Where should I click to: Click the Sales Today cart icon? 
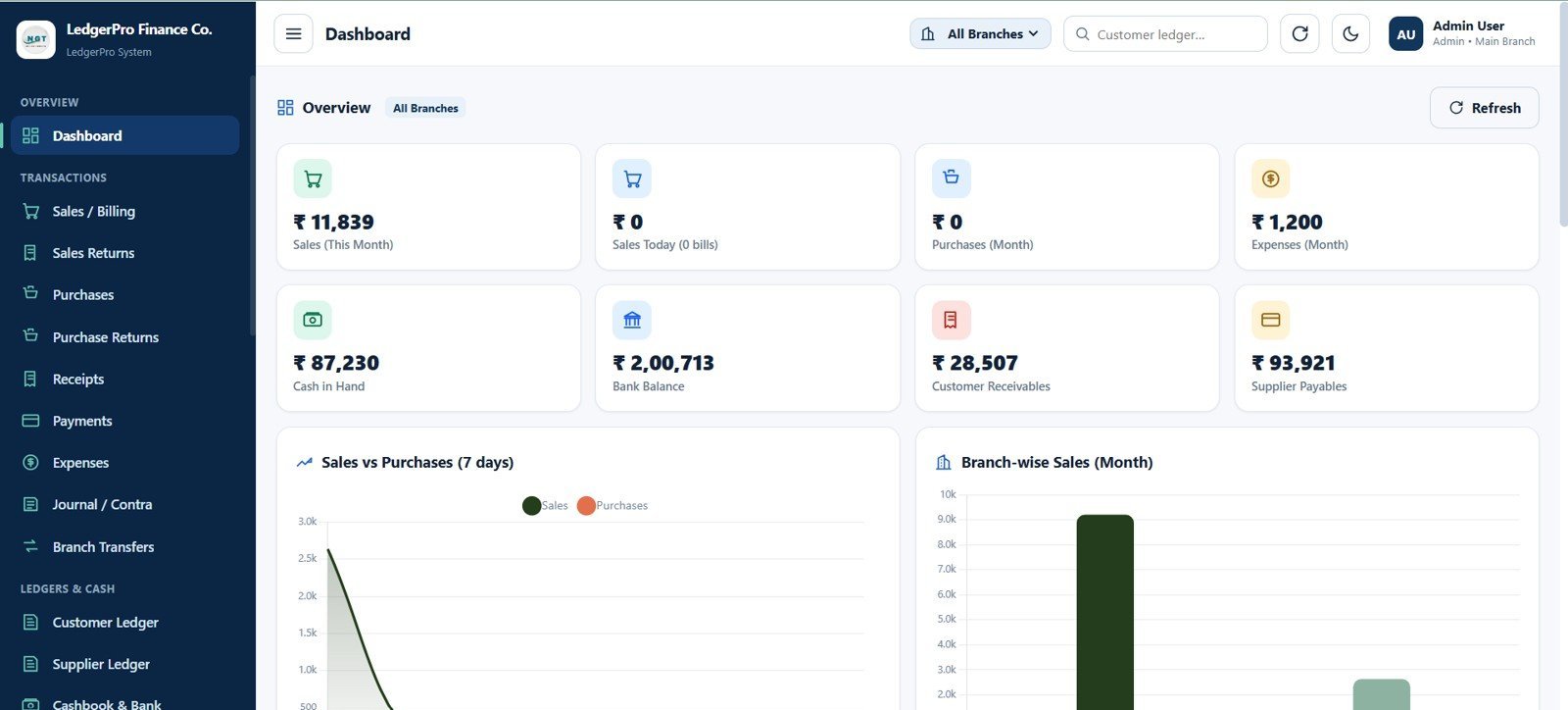tap(632, 178)
